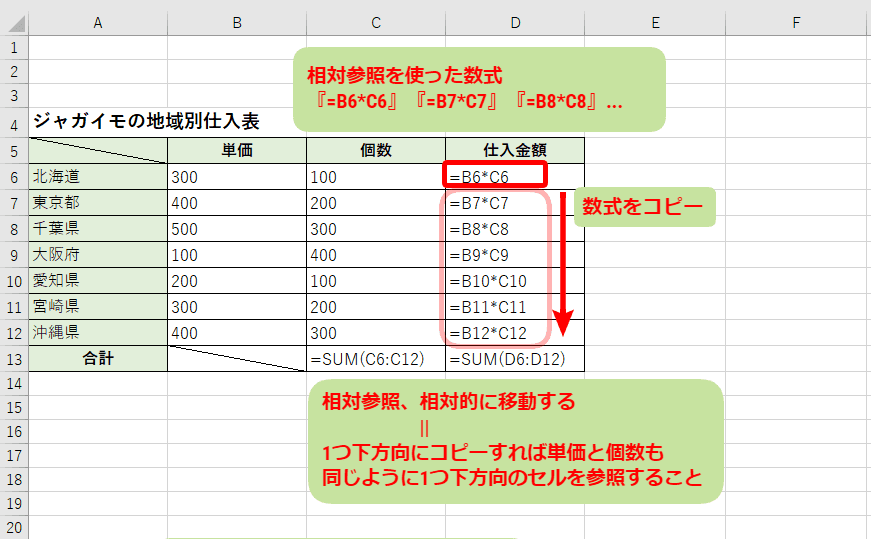The height and width of the screenshot is (539, 871).
Task: Click unit price 300 for 北海道
Action: pos(237,177)
